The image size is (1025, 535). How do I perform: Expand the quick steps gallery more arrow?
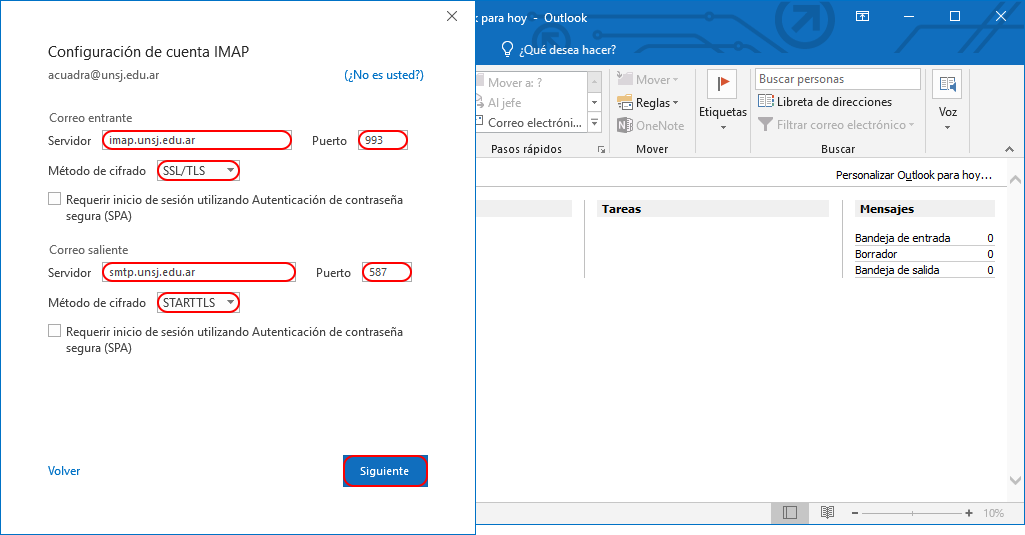595,122
